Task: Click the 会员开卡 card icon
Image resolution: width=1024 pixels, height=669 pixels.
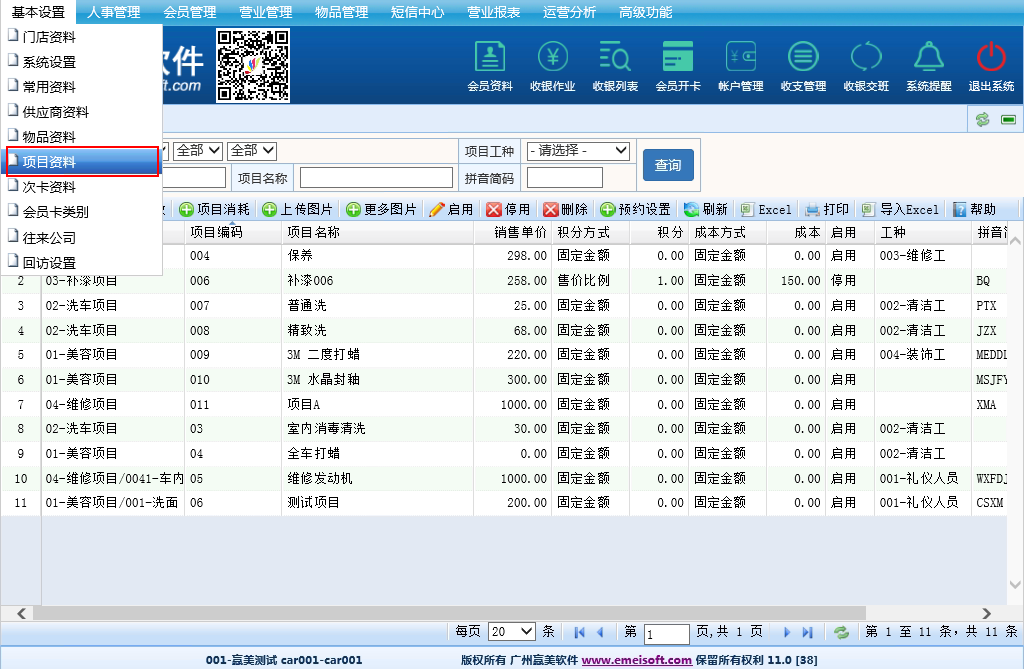Action: click(x=678, y=57)
